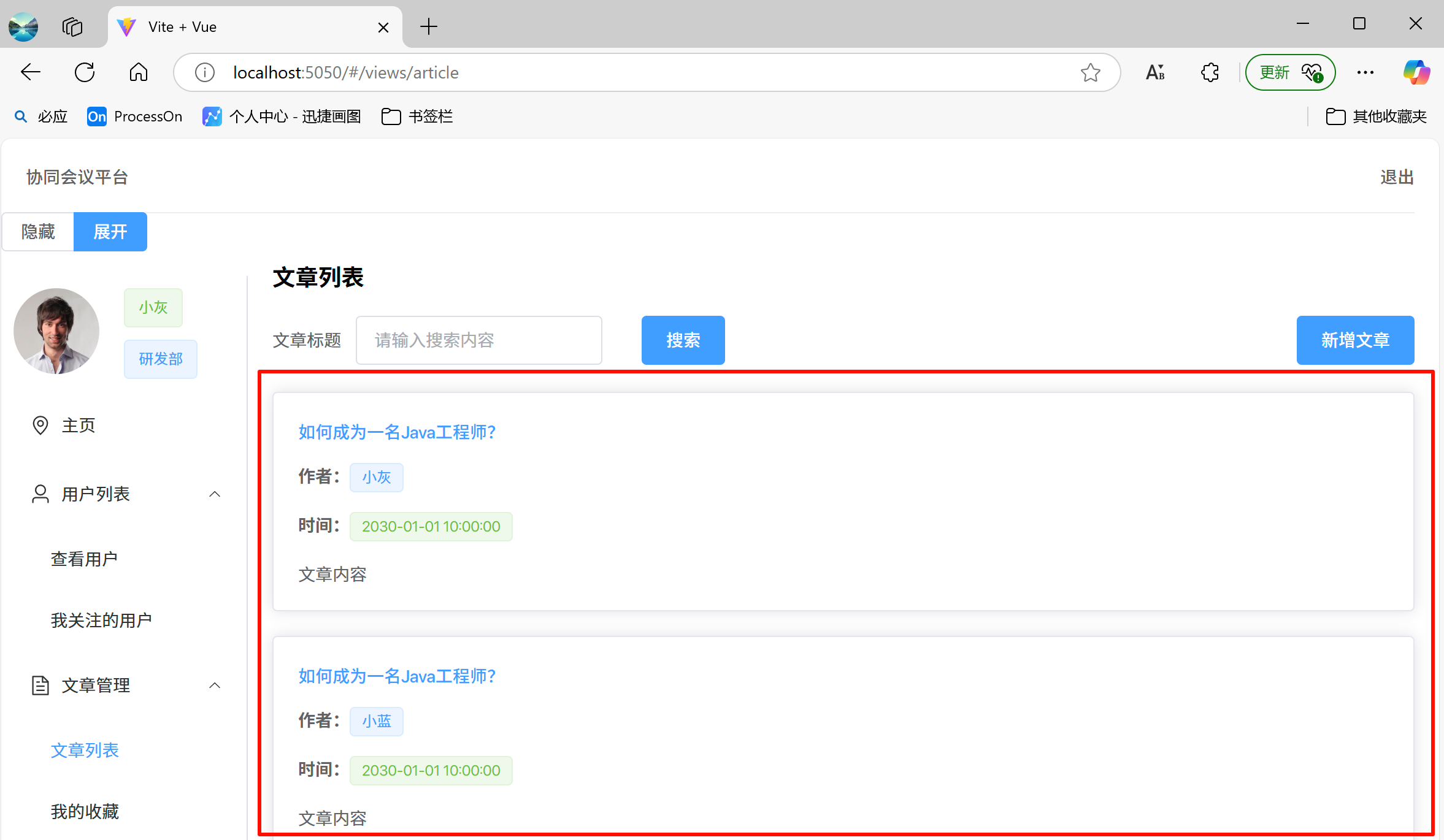Image resolution: width=1444 pixels, height=840 pixels.
Task: Collapse the 用户列表 submenu chevron
Action: click(215, 494)
